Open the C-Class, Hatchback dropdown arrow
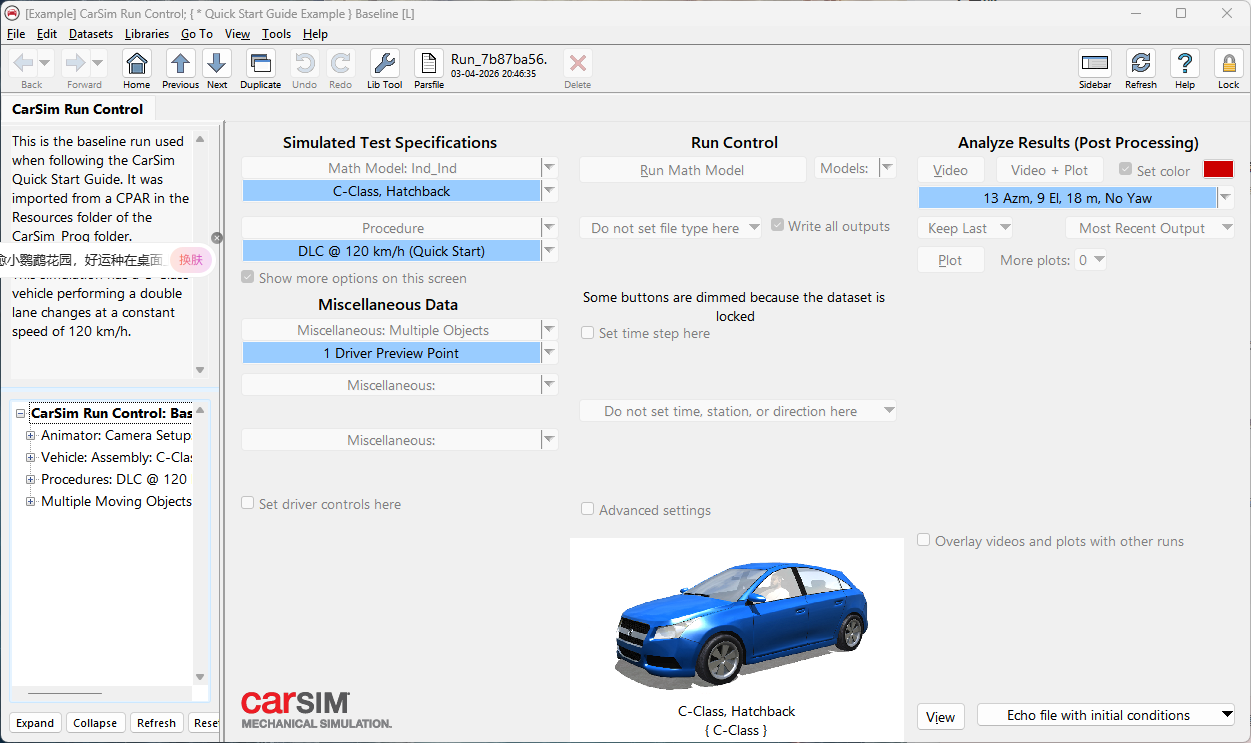 (x=549, y=191)
